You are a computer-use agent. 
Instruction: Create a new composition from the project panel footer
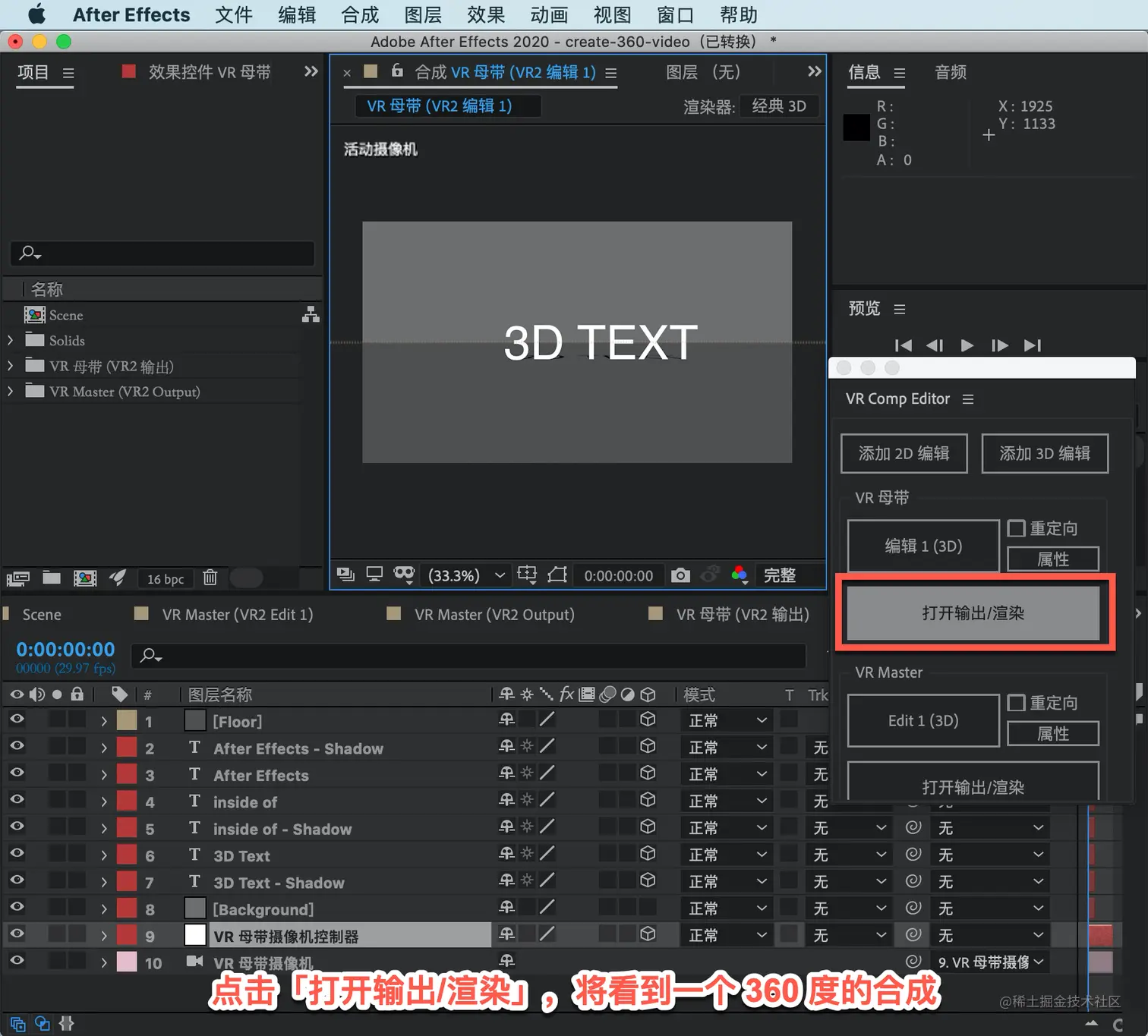click(x=85, y=578)
